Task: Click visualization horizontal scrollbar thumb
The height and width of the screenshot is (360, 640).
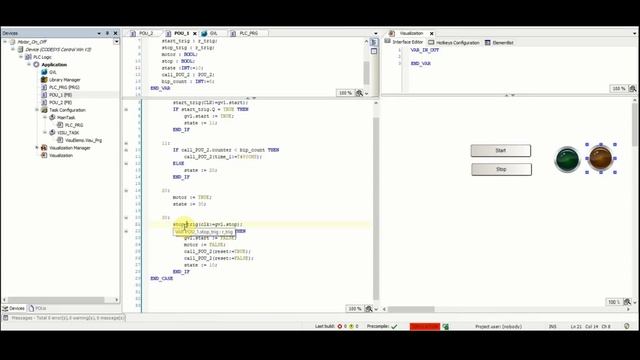Action: click(x=411, y=309)
